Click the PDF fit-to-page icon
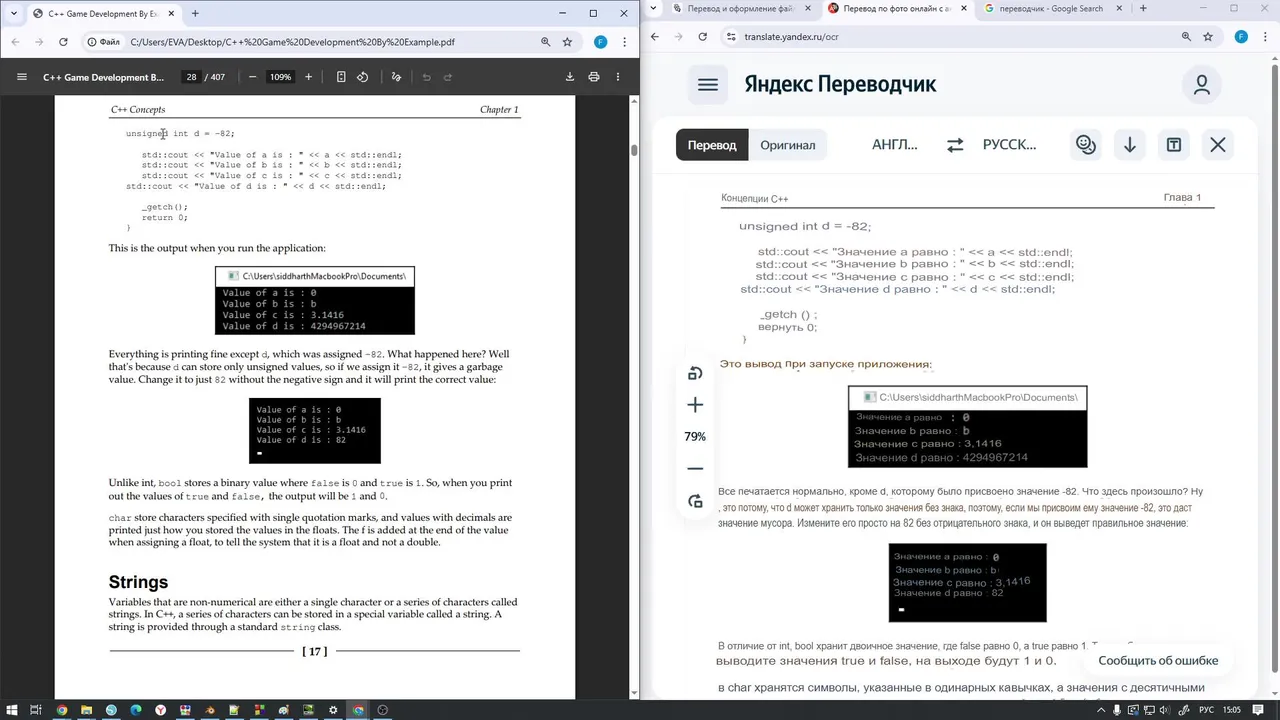This screenshot has width=1280, height=720. tap(341, 77)
